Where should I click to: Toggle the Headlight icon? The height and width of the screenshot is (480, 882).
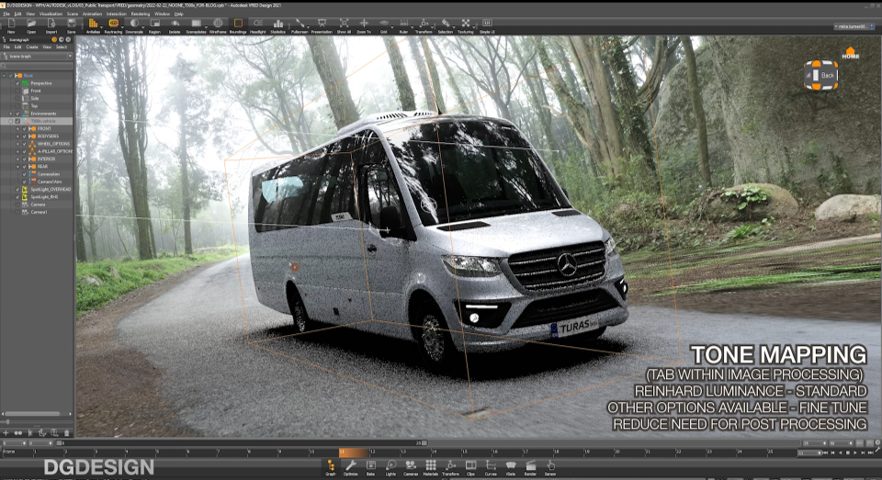click(x=258, y=25)
